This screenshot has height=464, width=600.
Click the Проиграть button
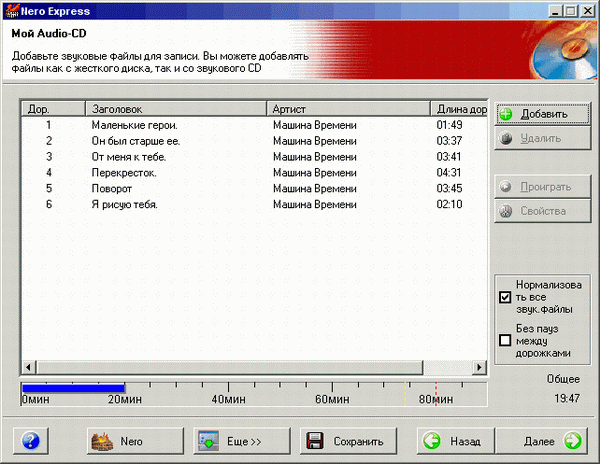pos(543,187)
